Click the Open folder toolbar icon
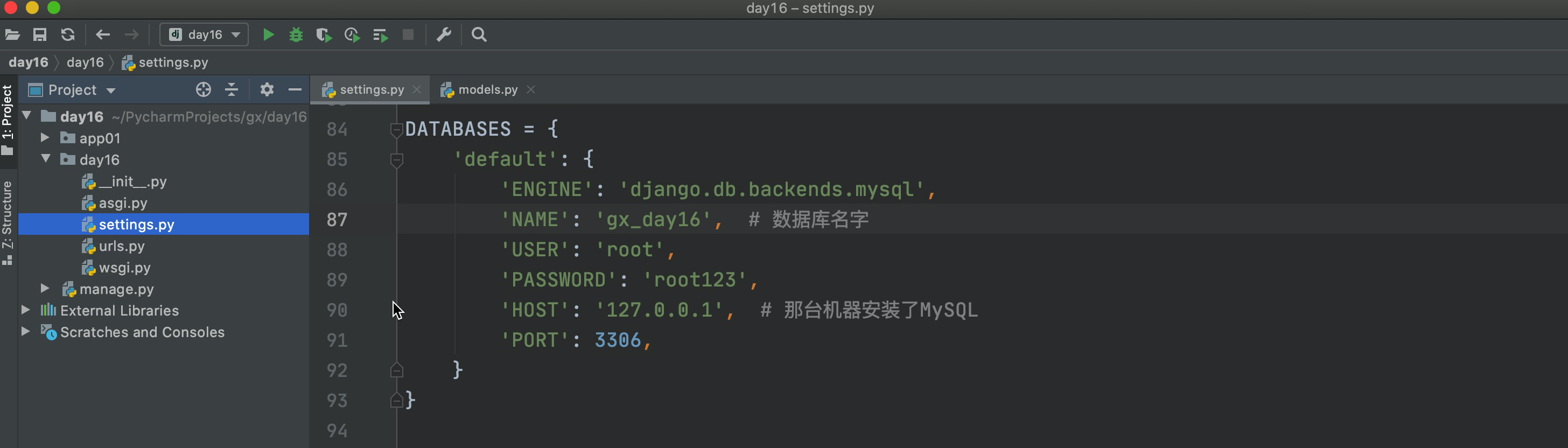The width and height of the screenshot is (1568, 448). coord(12,34)
